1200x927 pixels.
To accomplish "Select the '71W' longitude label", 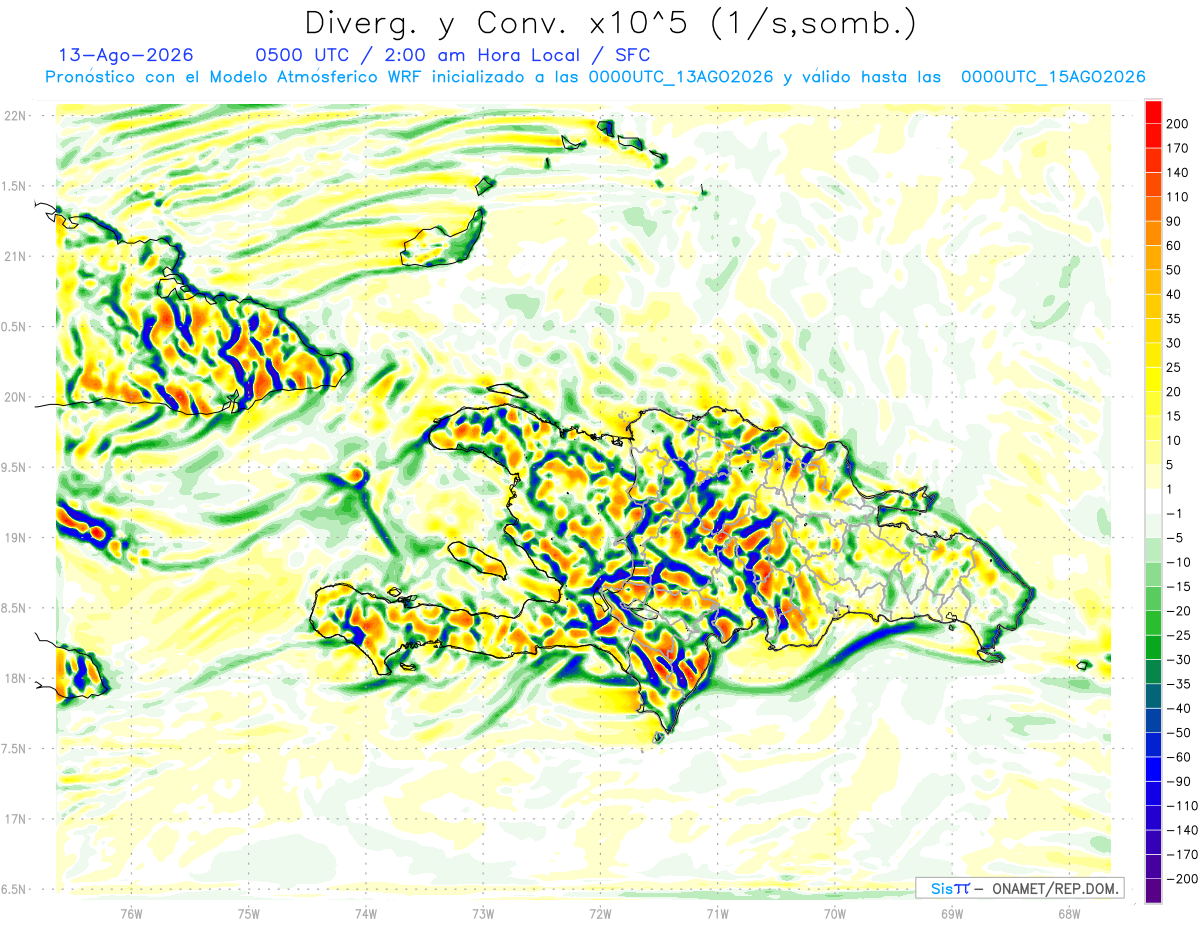I will coord(717,914).
